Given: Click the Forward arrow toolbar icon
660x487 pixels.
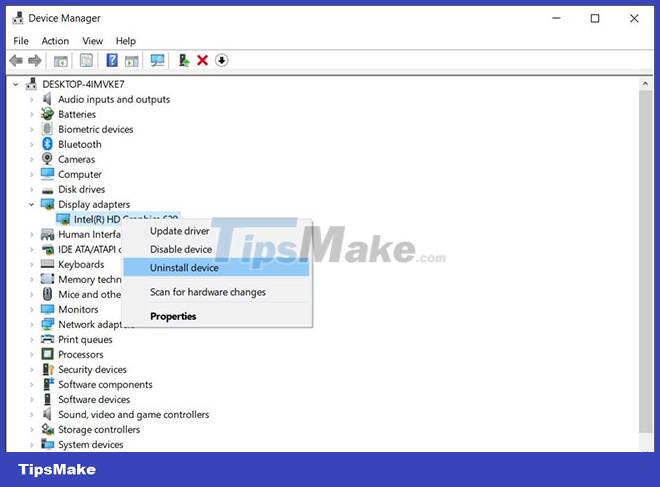Looking at the screenshot, I should (35, 61).
